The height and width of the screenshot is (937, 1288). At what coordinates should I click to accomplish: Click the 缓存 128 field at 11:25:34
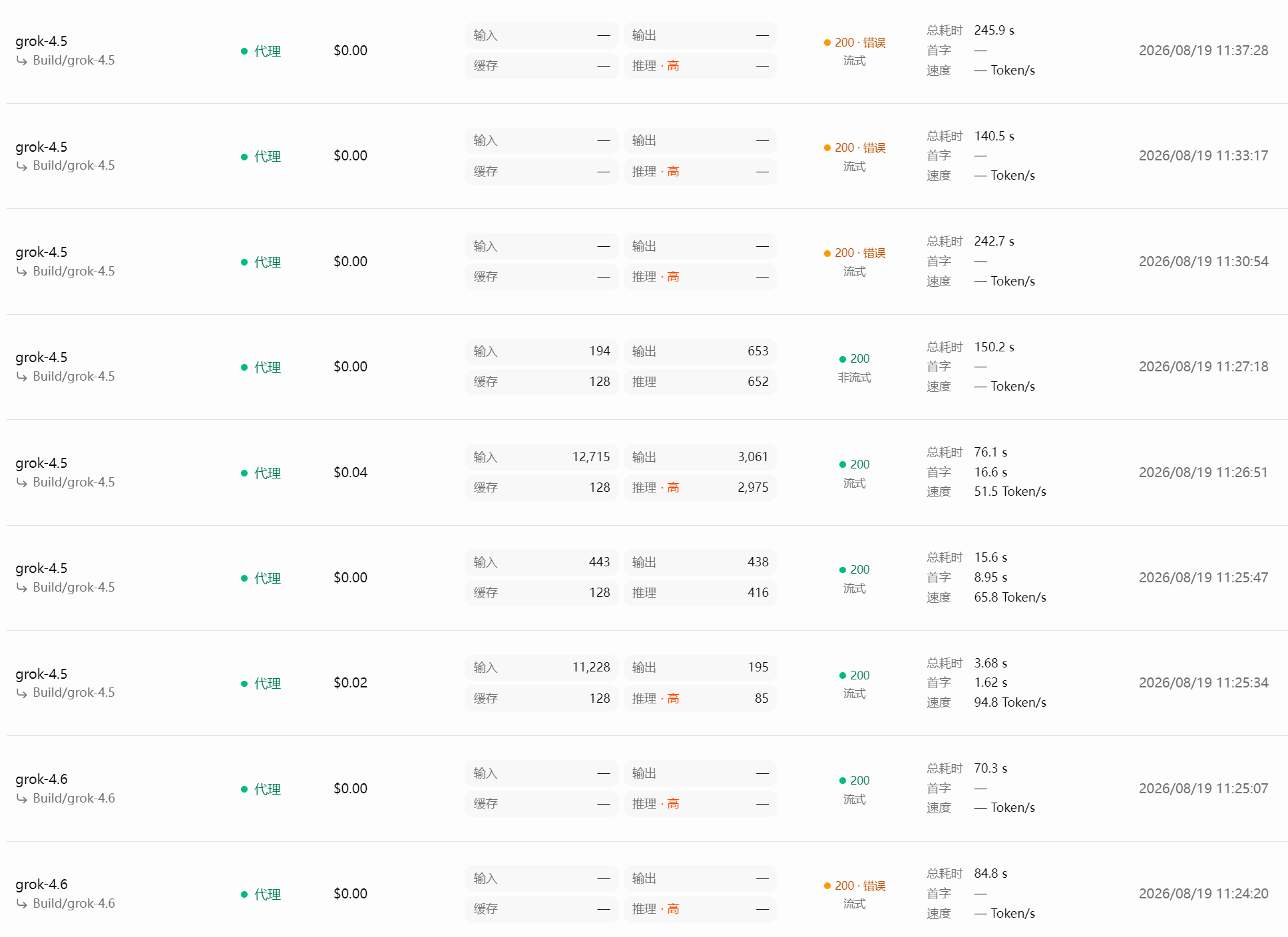pyautogui.click(x=542, y=699)
